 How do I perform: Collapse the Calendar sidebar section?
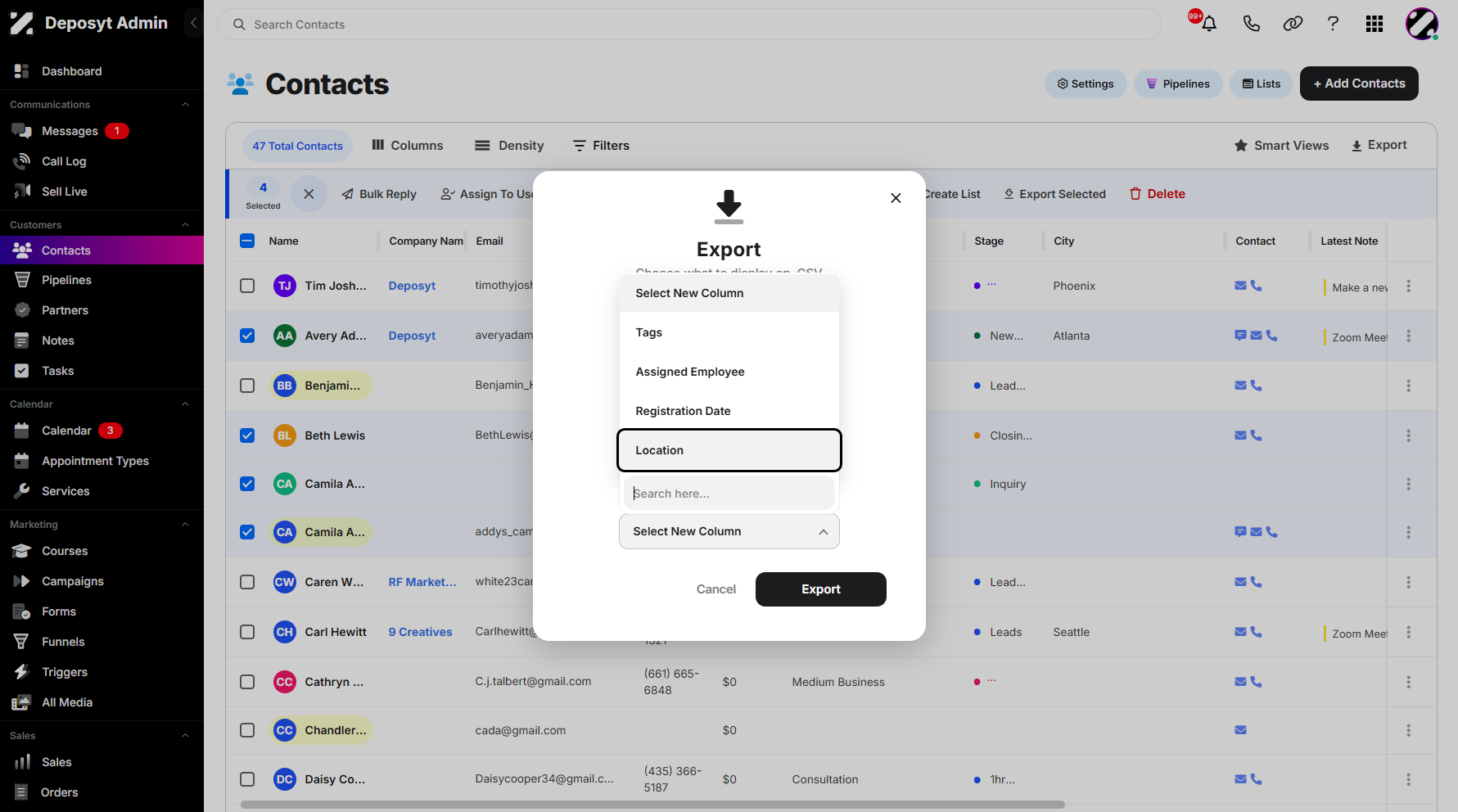tap(185, 404)
